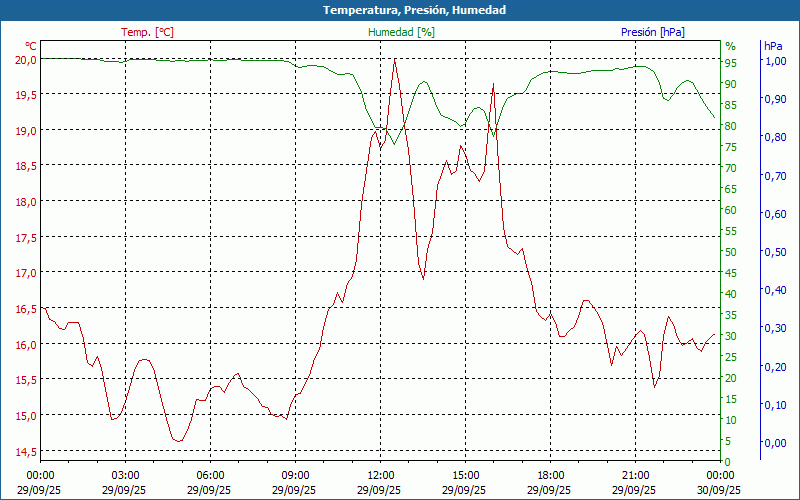Select the red Temp. [°C] legend label
Screen dimensions: 800x500
(x=147, y=32)
